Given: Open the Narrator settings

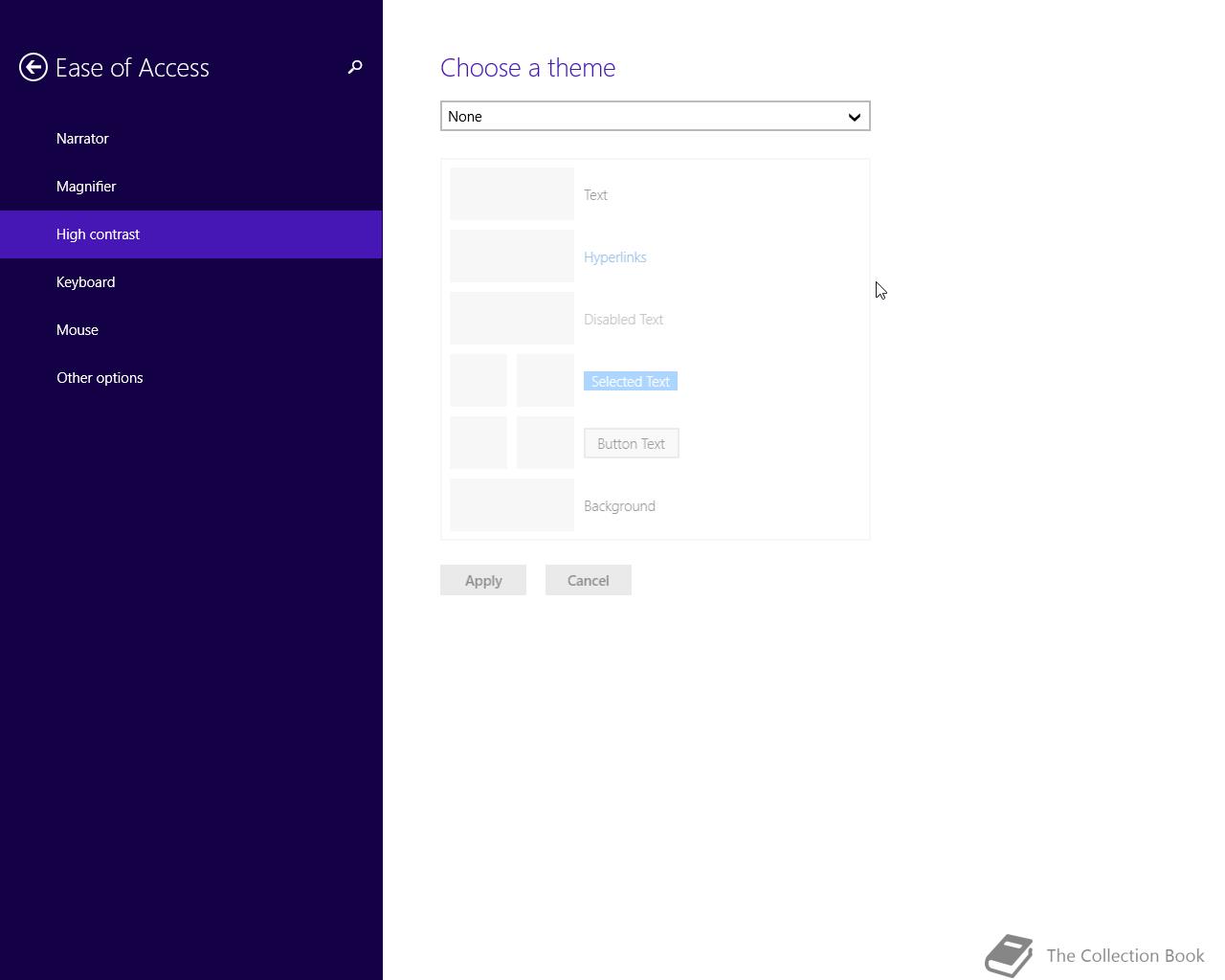Looking at the screenshot, I should click(191, 139).
